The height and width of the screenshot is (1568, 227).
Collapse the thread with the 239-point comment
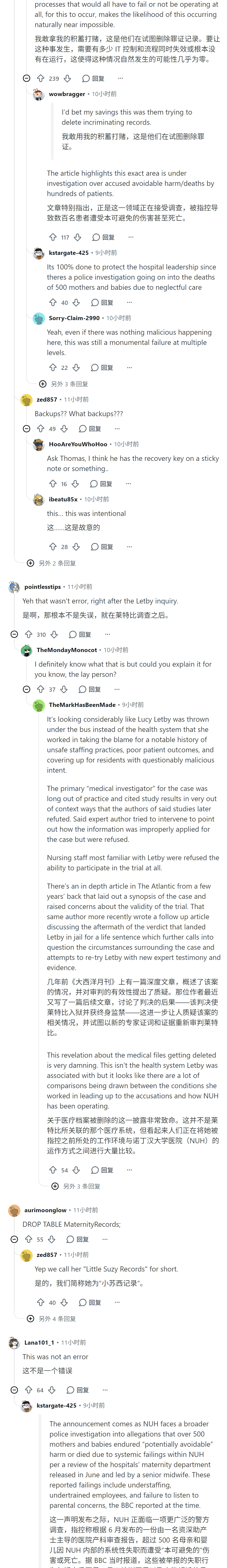pos(26,78)
